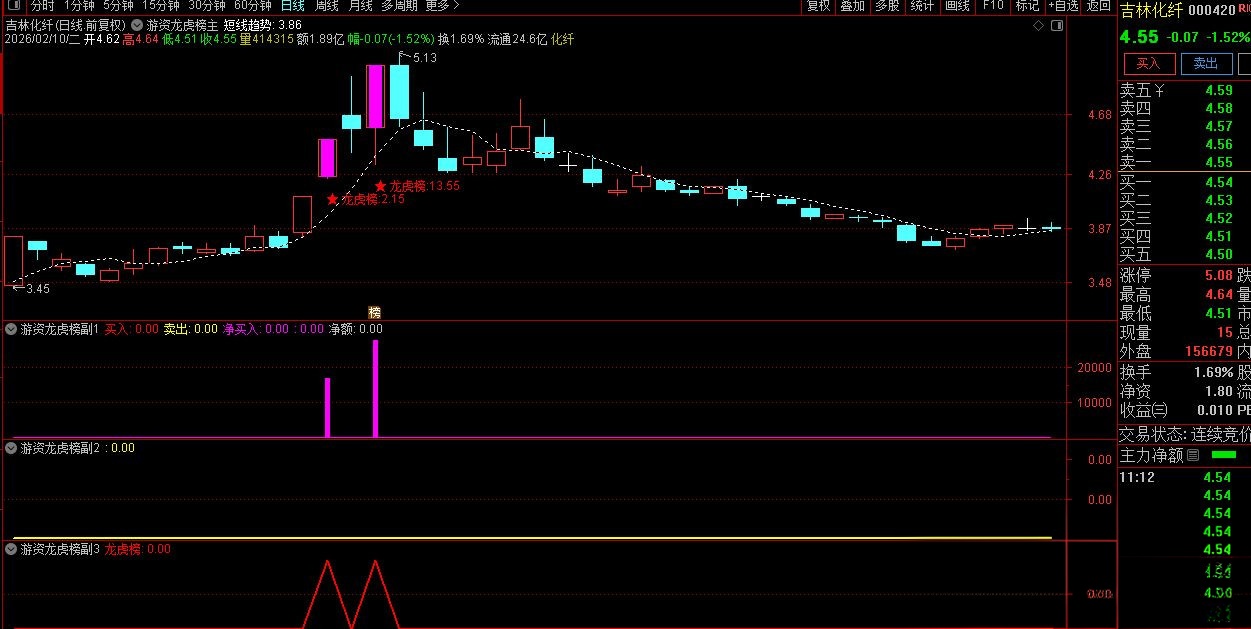The height and width of the screenshot is (629, 1251).
Task: Open the 游资龙虎榜副1 indicator dropdown
Action: coord(12,328)
